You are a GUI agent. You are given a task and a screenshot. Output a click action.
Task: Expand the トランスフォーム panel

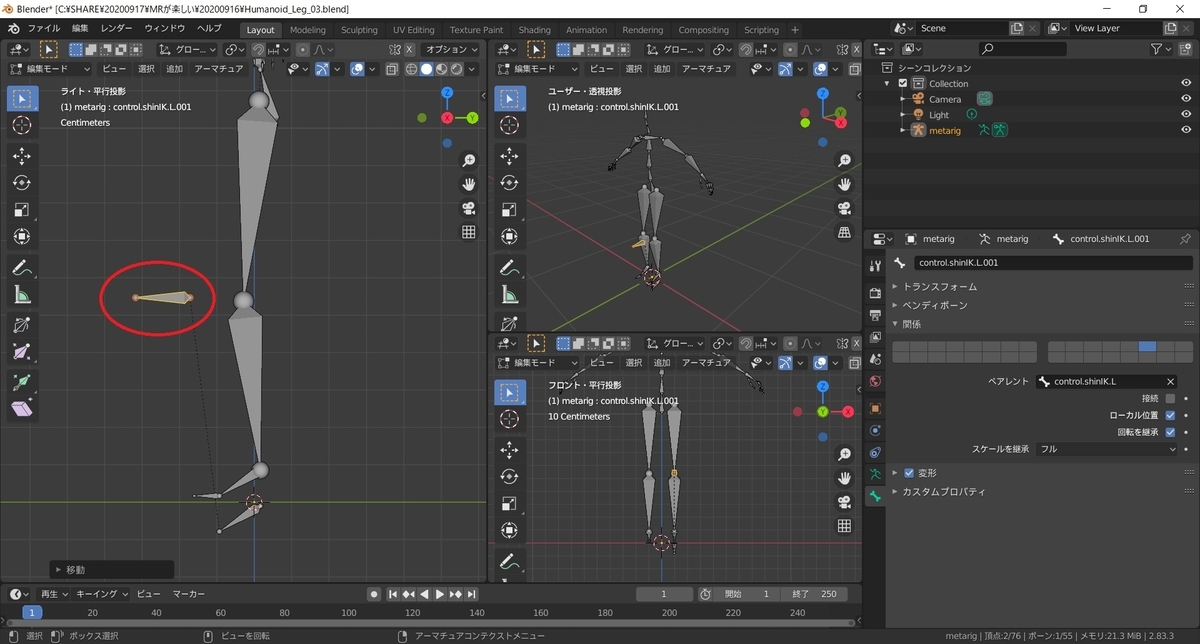940,287
